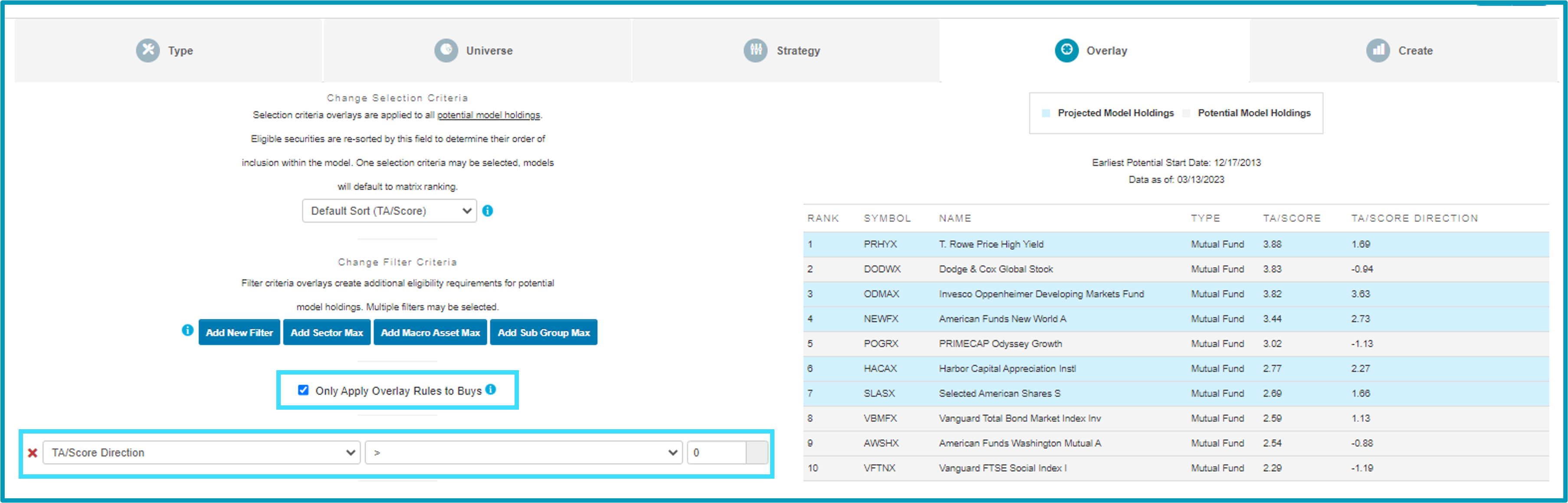The height and width of the screenshot is (503, 1568).
Task: Sort by the TYPE column header
Action: [x=1205, y=218]
